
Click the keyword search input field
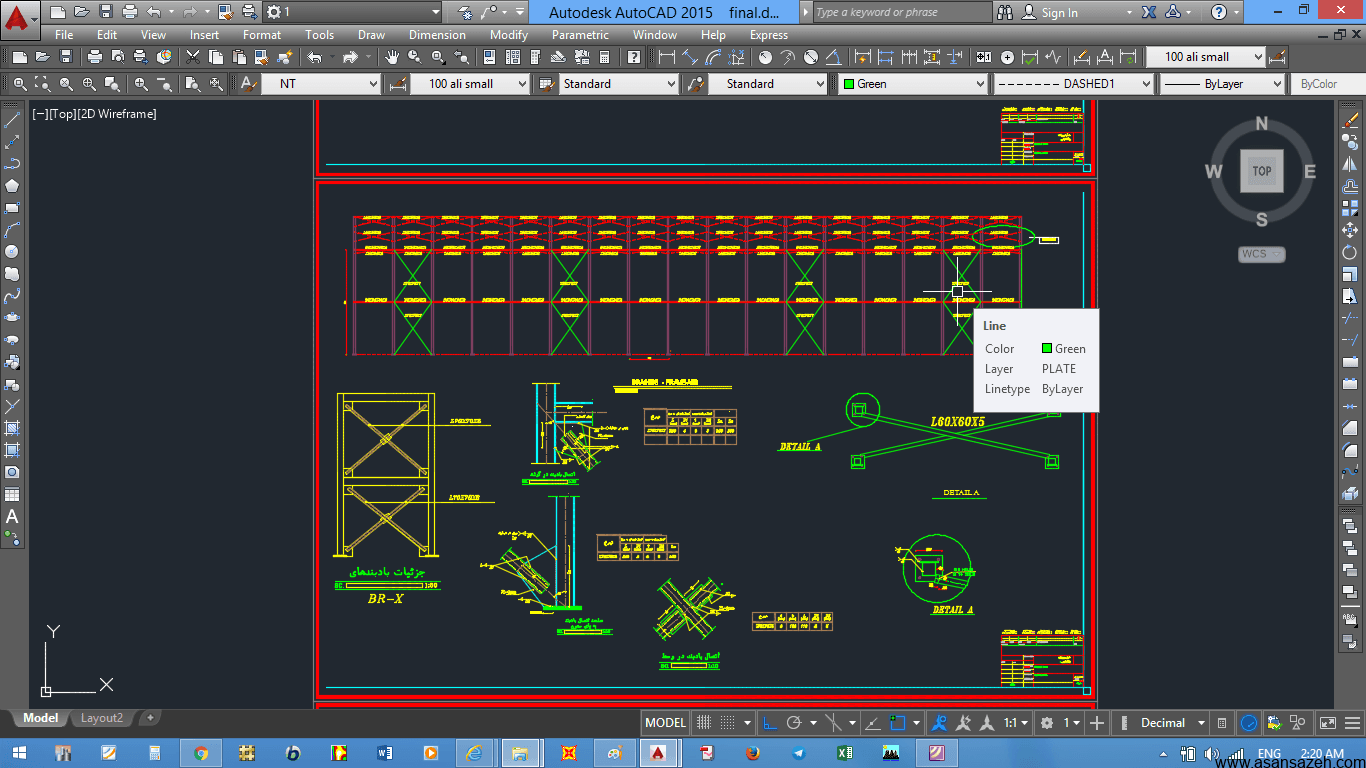point(902,12)
